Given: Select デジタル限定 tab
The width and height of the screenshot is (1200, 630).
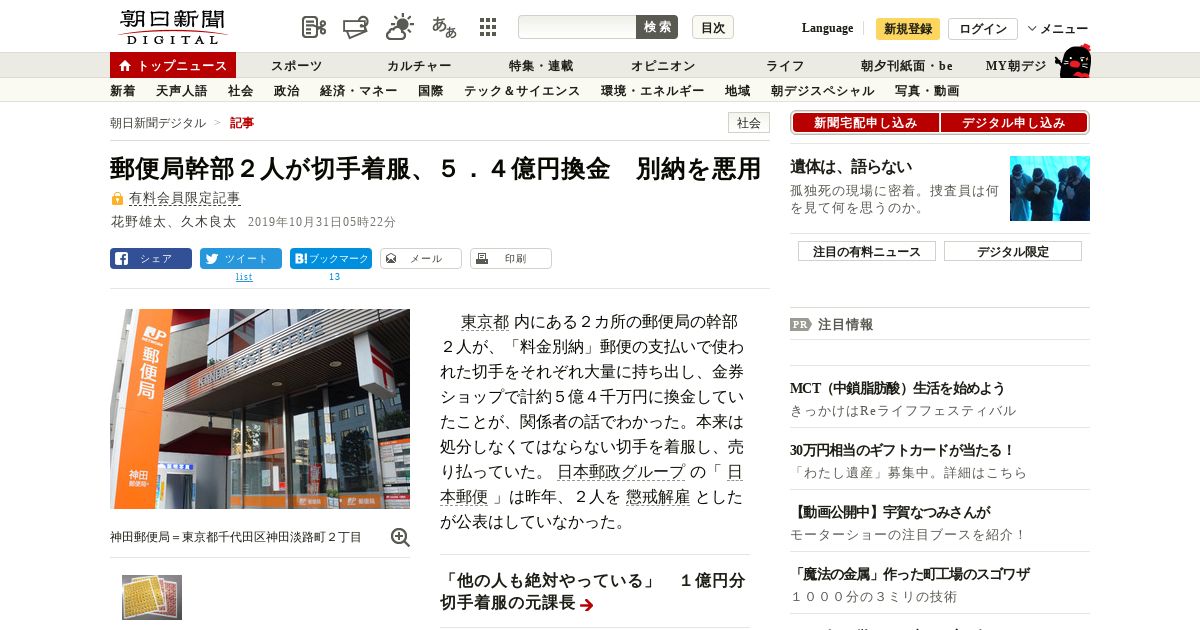Looking at the screenshot, I should [x=1013, y=252].
